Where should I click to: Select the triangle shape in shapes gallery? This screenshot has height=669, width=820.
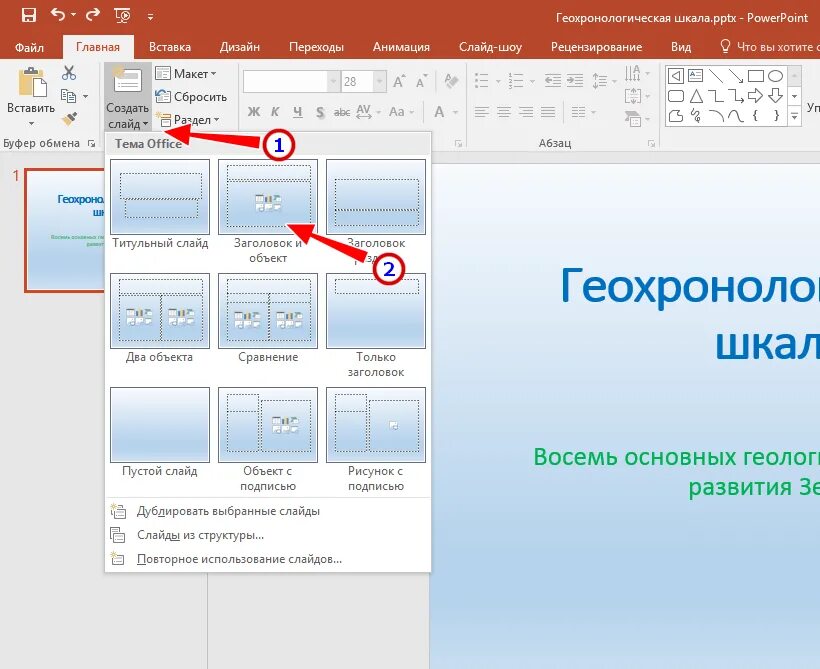pyautogui.click(x=696, y=96)
